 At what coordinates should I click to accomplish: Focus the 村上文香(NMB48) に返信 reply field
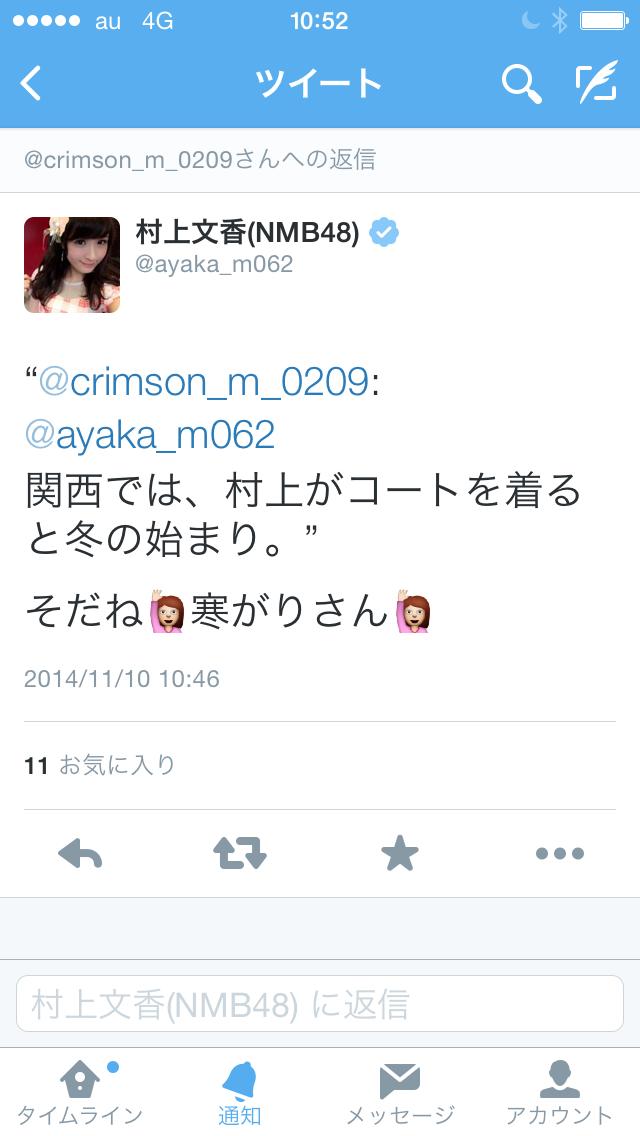(x=320, y=1003)
